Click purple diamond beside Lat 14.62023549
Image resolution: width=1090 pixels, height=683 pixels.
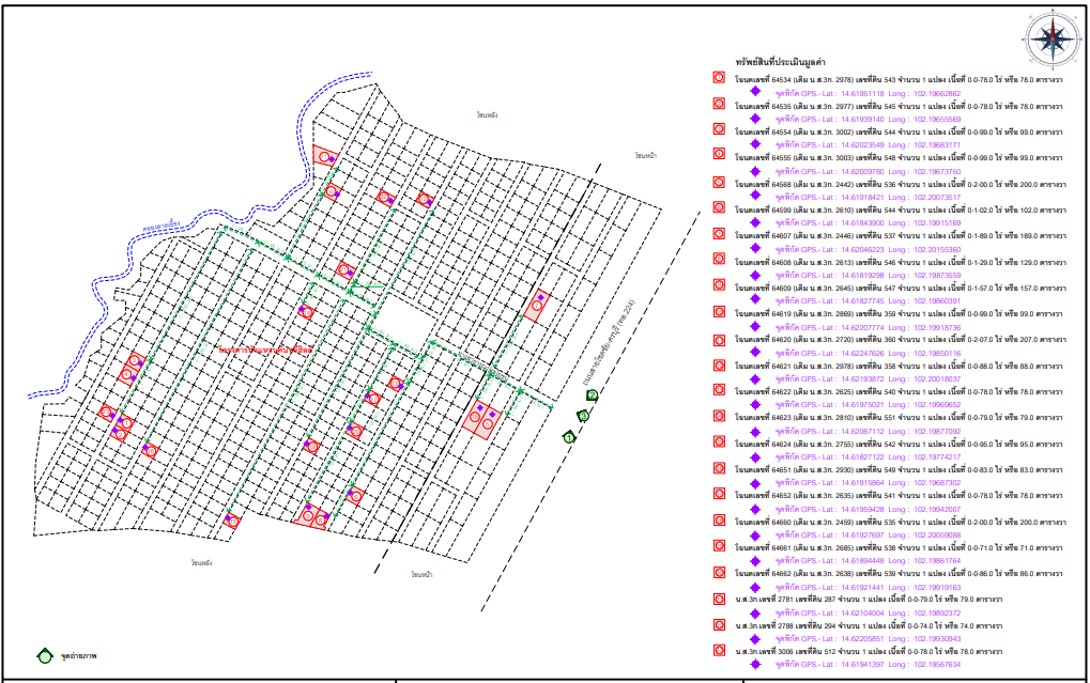(x=756, y=144)
